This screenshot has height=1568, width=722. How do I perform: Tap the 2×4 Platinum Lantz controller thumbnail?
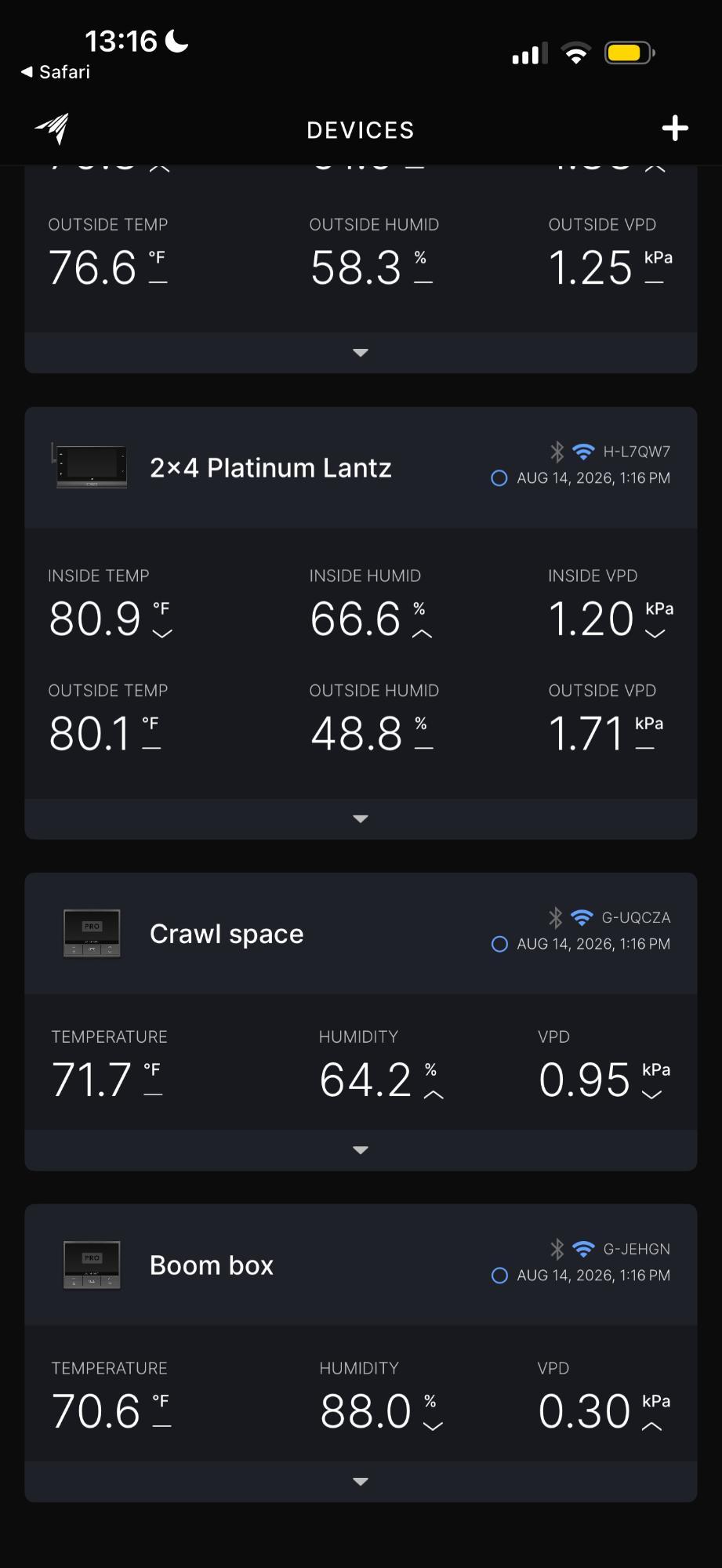[x=89, y=466]
